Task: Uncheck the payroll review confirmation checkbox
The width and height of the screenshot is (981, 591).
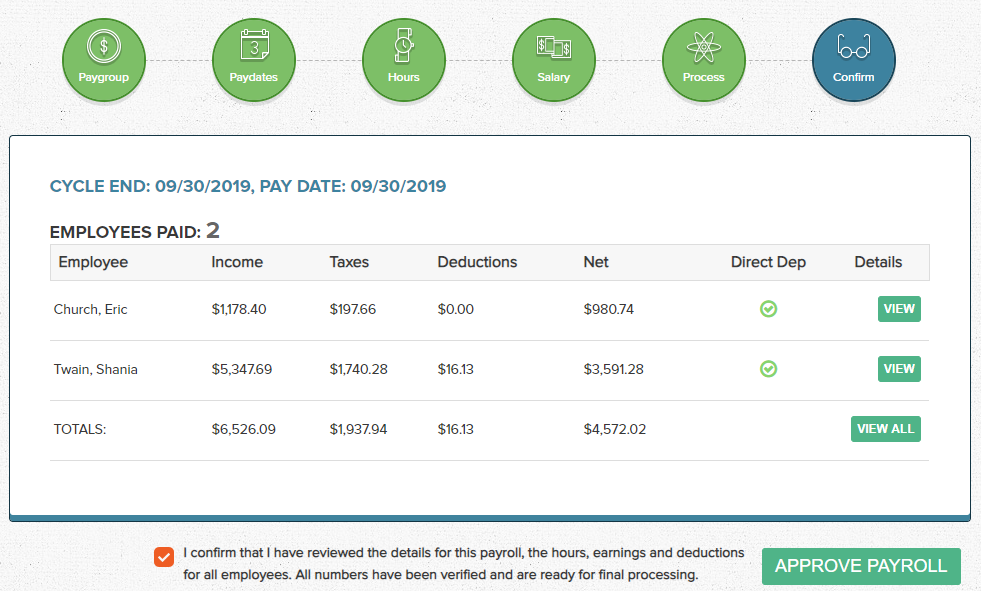Action: click(164, 557)
